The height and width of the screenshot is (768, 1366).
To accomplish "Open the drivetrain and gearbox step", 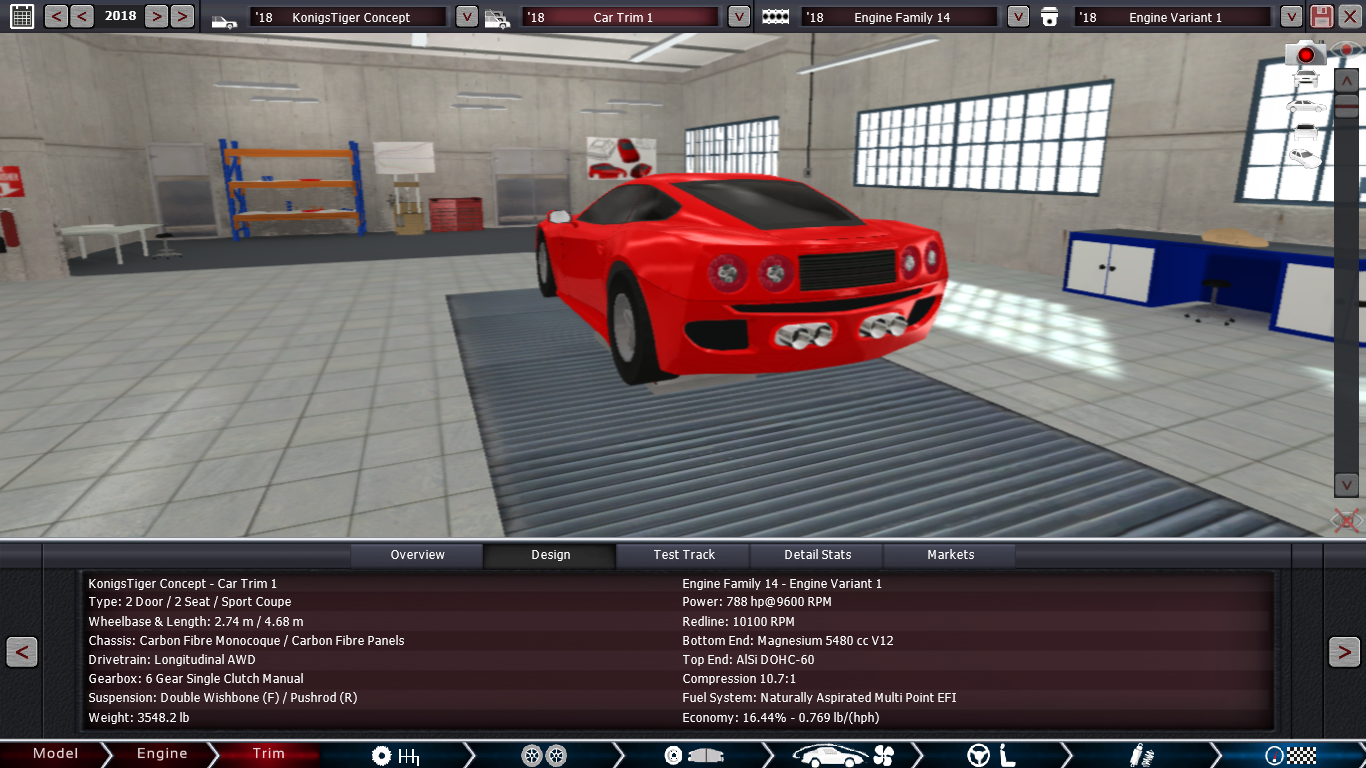I will point(395,755).
